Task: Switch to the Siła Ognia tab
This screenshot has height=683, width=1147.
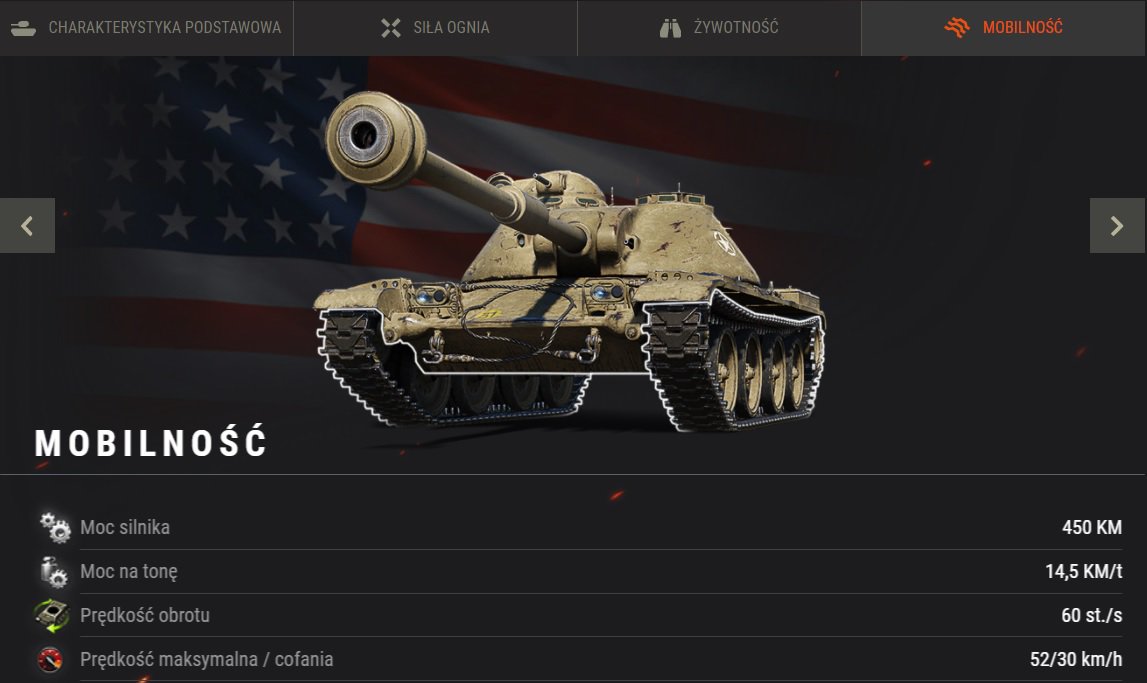Action: point(435,28)
